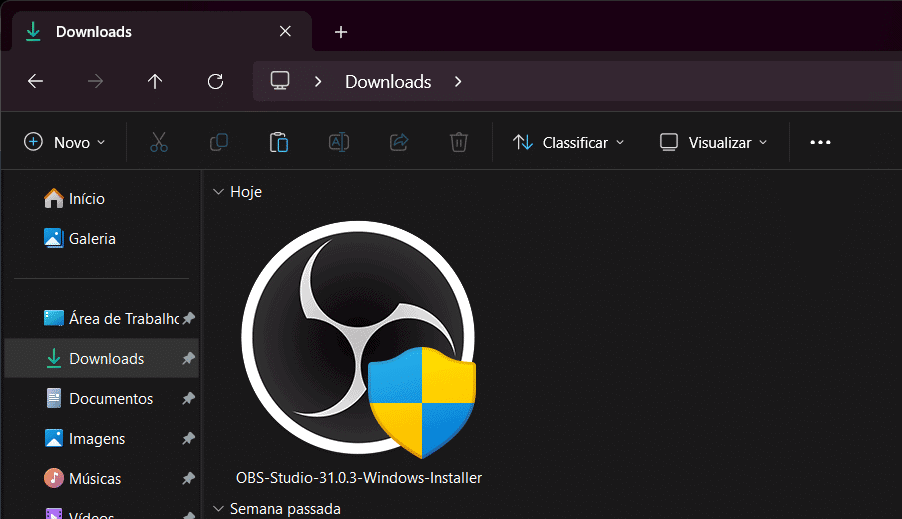Open Documentos in the sidebar
This screenshot has width=902, height=519.
[x=99, y=398]
